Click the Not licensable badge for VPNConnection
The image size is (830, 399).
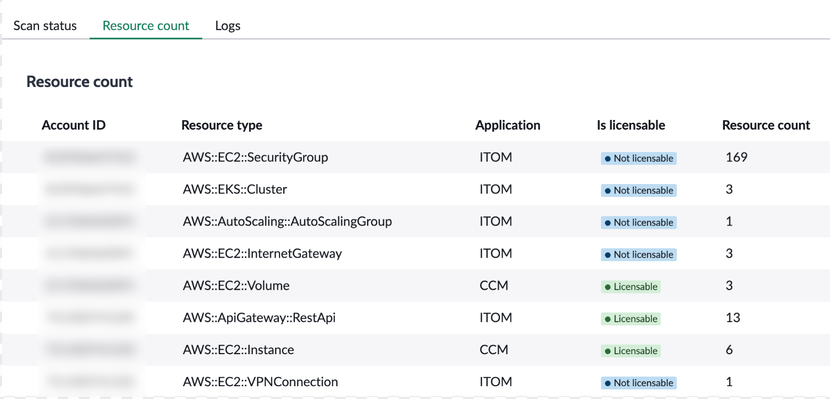point(638,383)
